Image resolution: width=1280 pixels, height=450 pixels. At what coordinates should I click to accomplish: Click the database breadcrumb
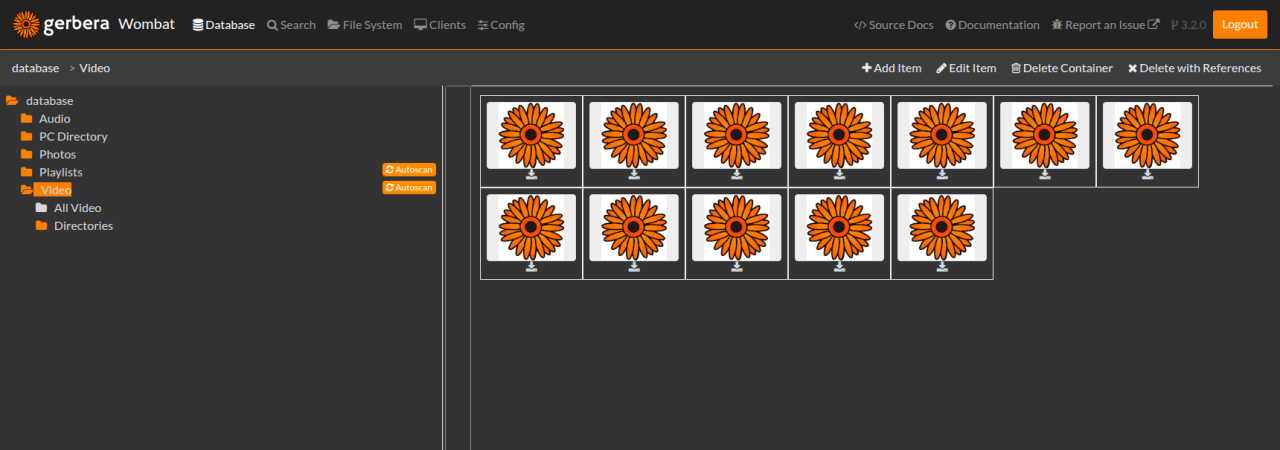35,68
